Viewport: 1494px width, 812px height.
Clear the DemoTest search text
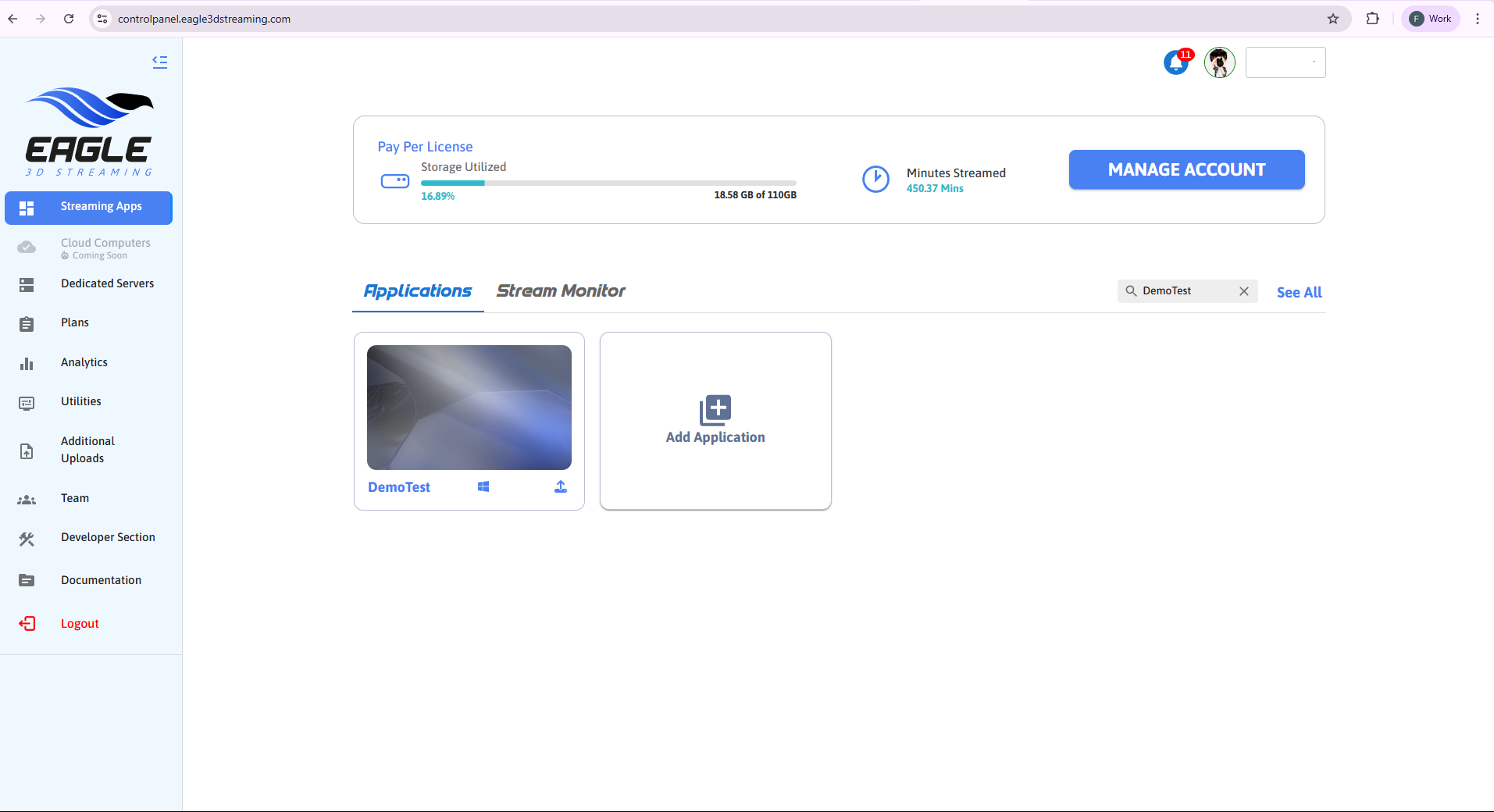[x=1244, y=291]
